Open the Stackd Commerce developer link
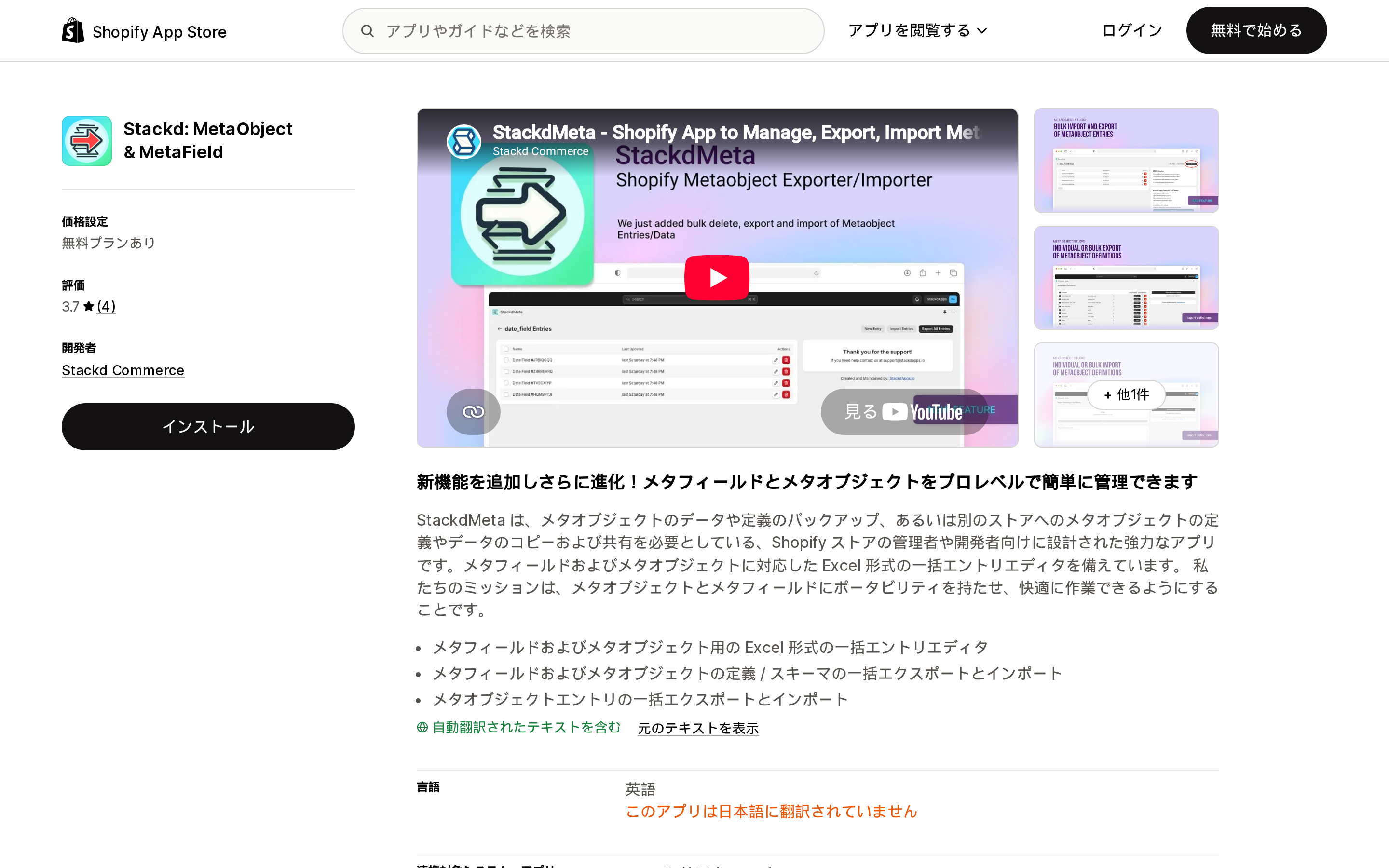Screen dimensions: 1389x868 click(123, 370)
